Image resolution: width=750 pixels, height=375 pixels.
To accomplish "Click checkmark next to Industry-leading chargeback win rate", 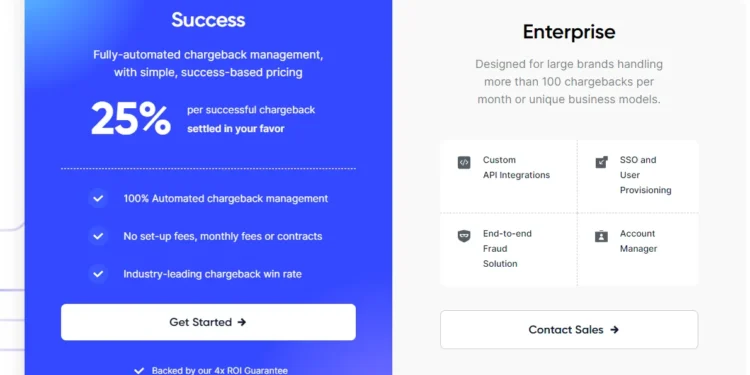I will pyautogui.click(x=98, y=274).
